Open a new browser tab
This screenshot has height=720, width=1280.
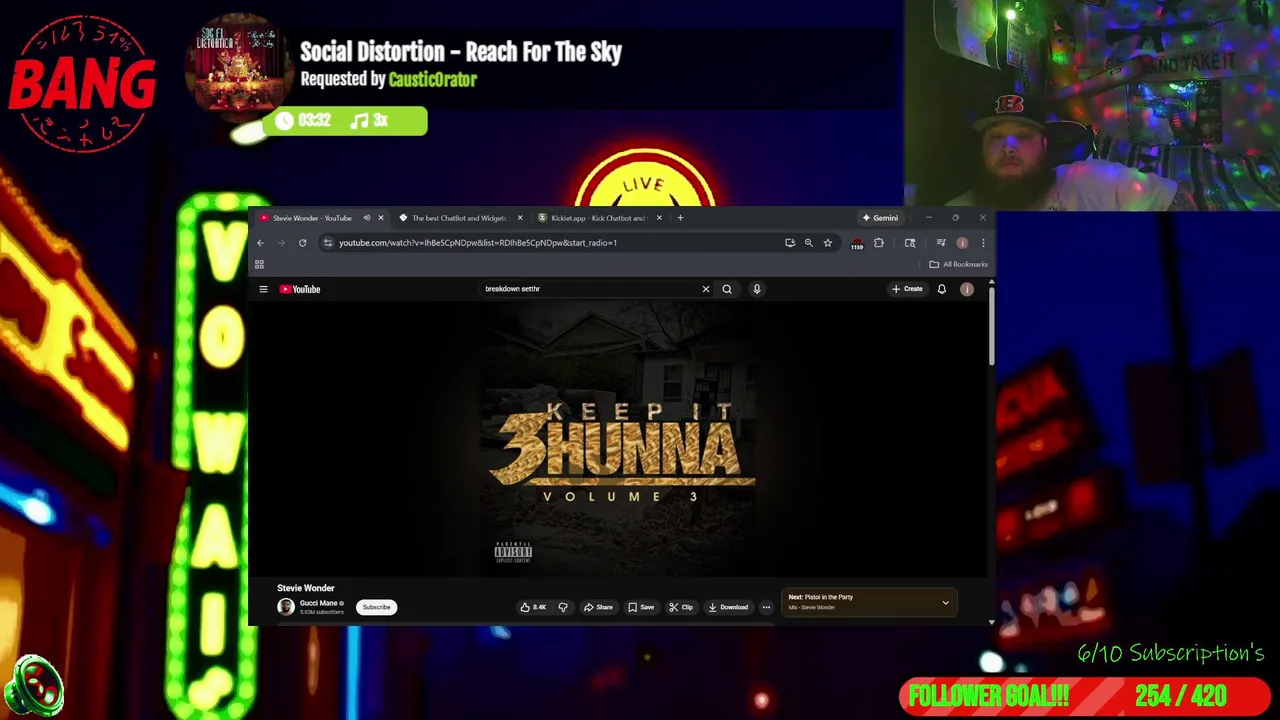[x=680, y=218]
